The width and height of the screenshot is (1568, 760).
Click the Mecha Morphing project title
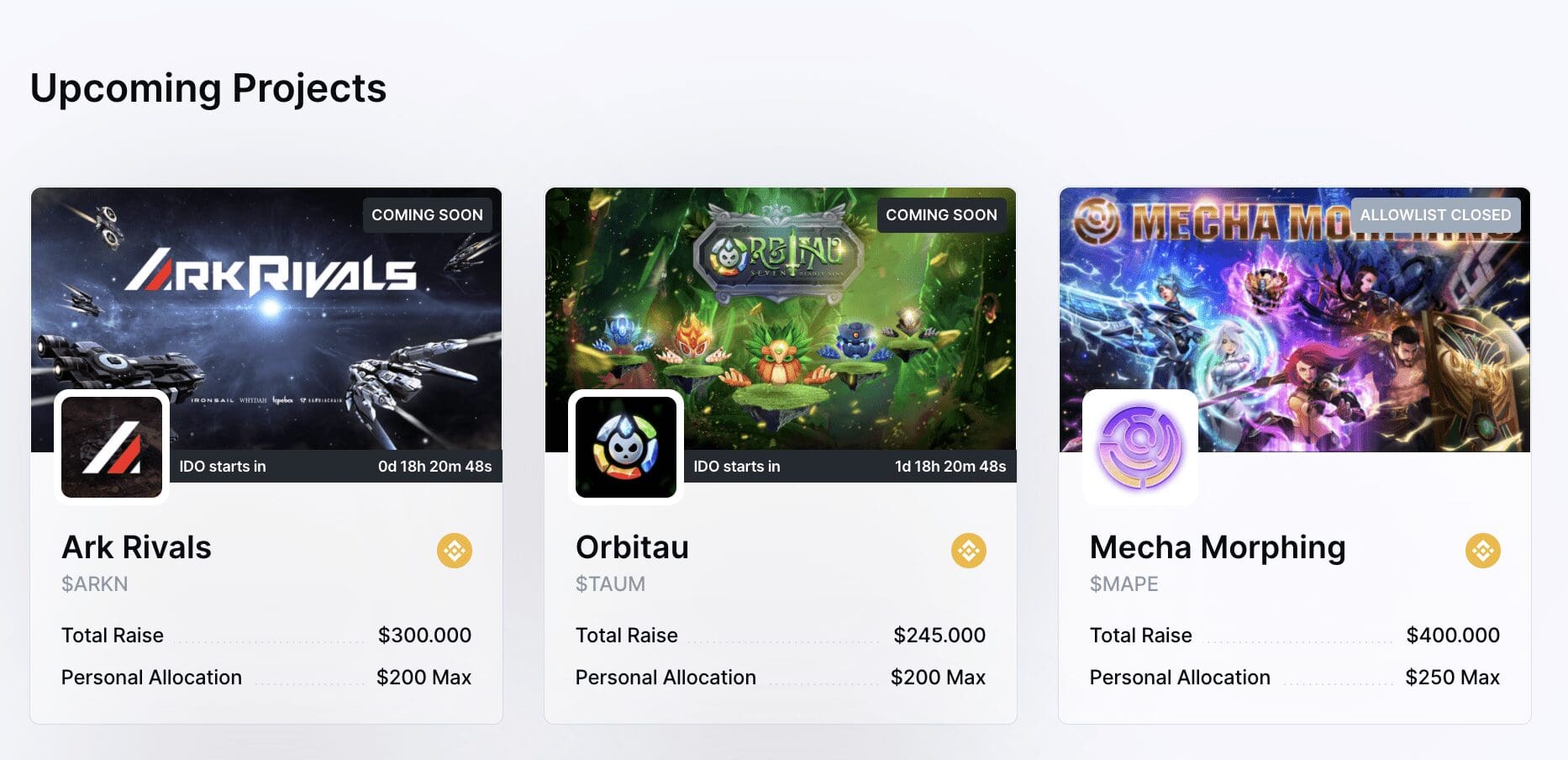(x=1218, y=548)
